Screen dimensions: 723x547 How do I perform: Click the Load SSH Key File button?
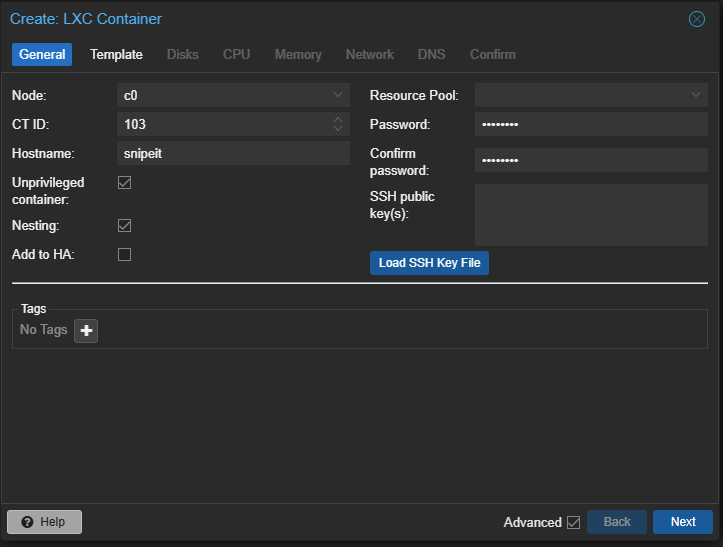[429, 263]
